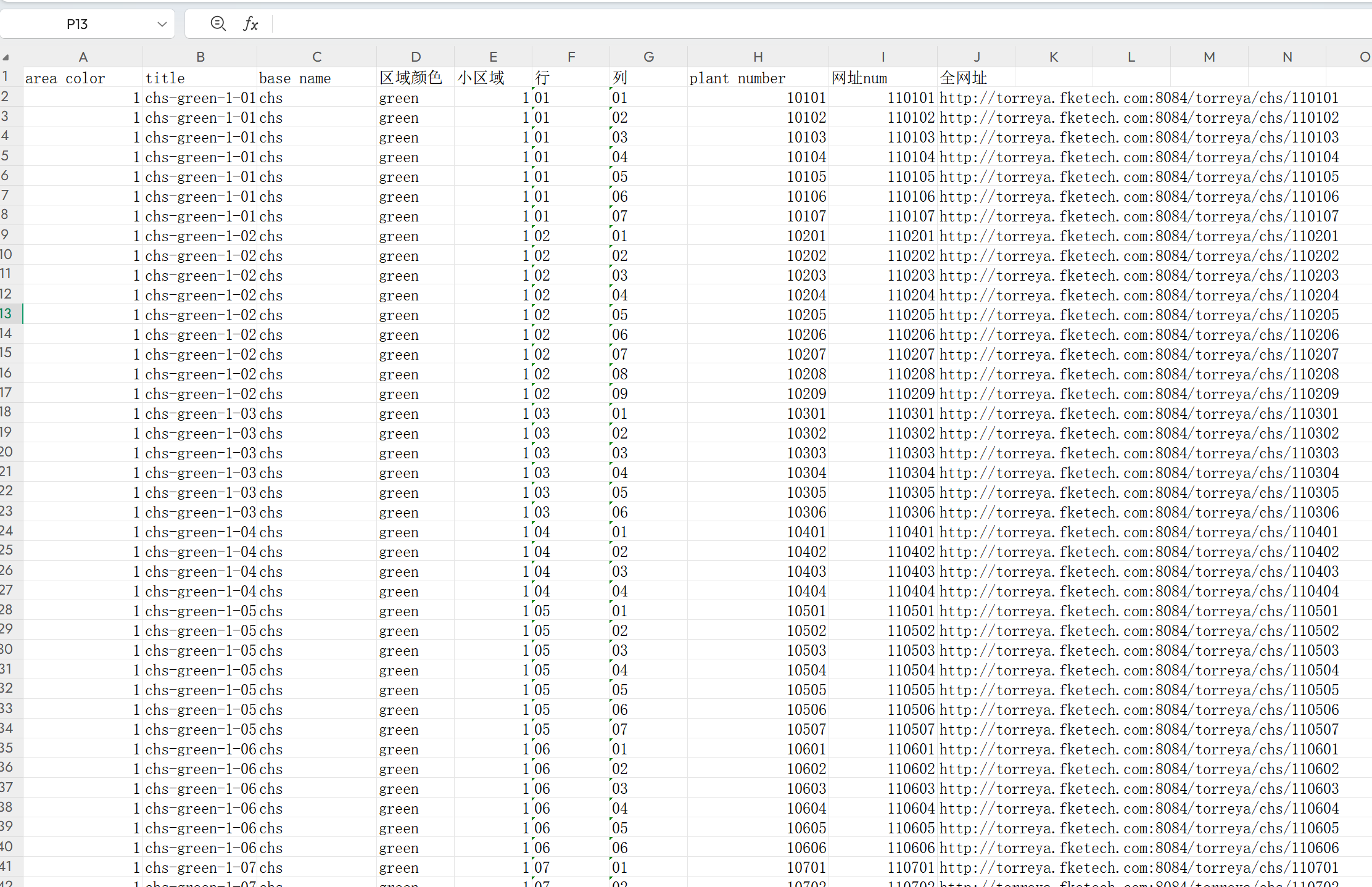The image size is (1372, 887).
Task: Select column J header
Action: [977, 57]
